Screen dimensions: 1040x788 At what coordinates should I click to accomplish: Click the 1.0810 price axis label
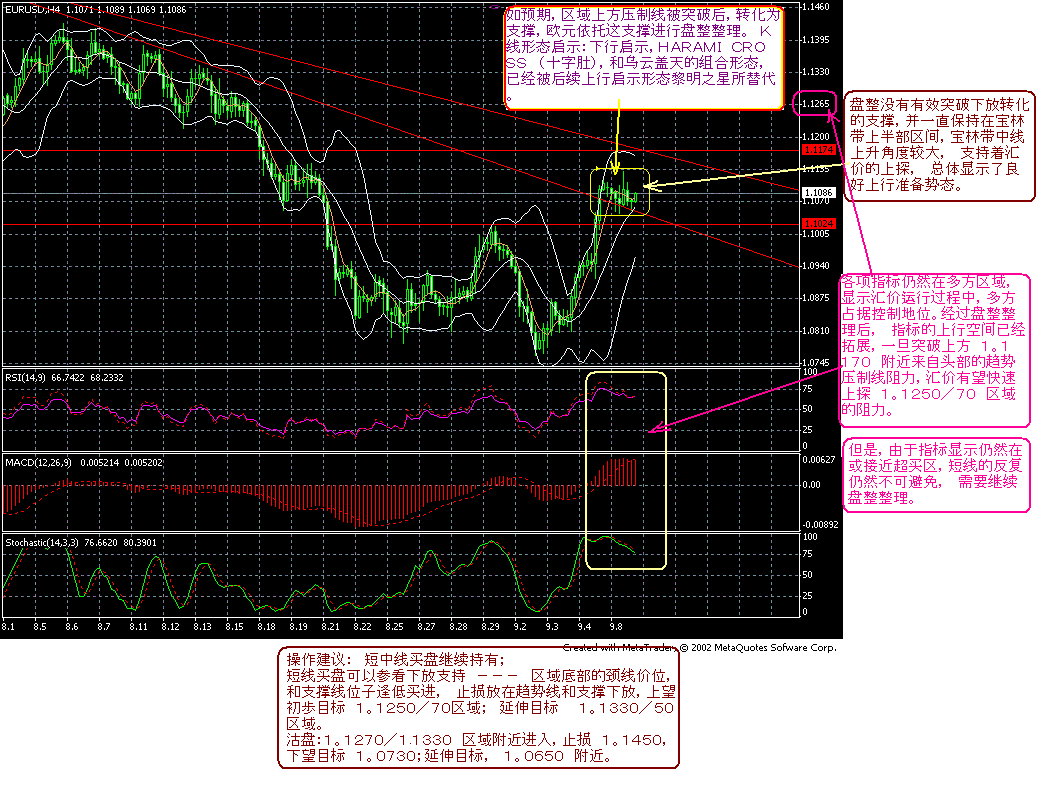[816, 330]
